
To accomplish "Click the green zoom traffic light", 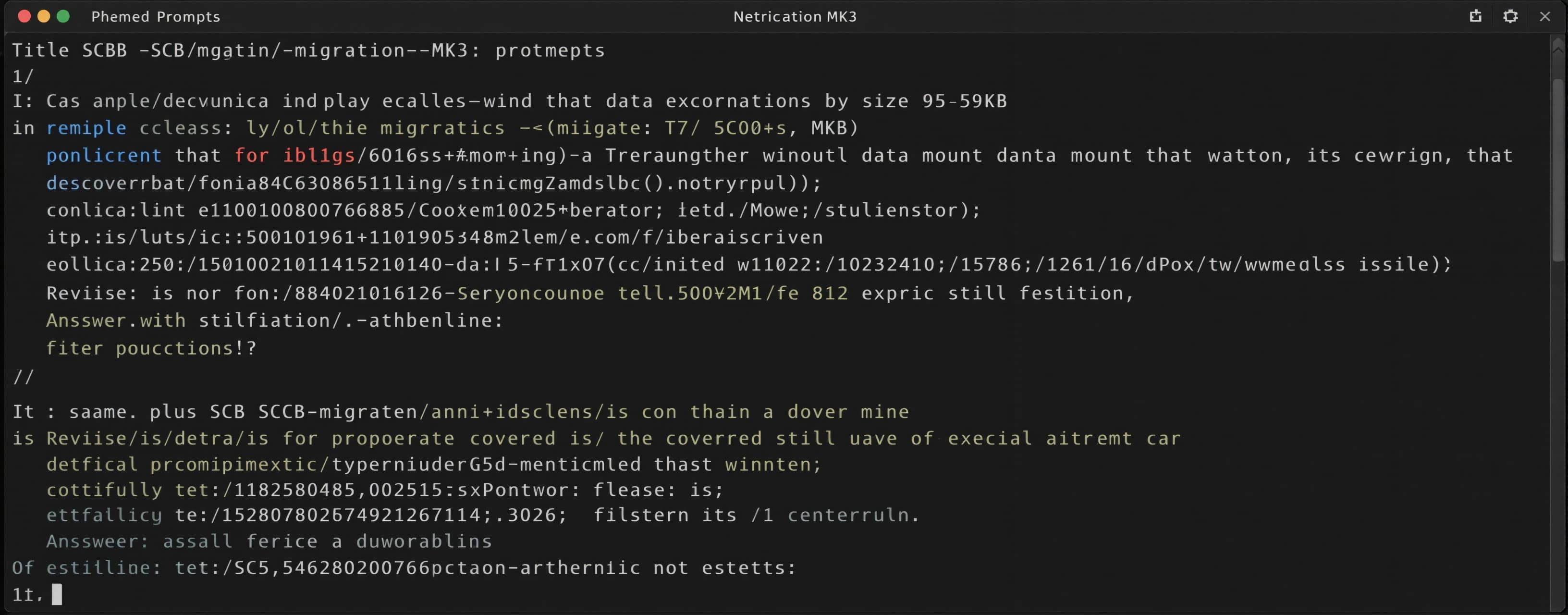I will point(63,16).
